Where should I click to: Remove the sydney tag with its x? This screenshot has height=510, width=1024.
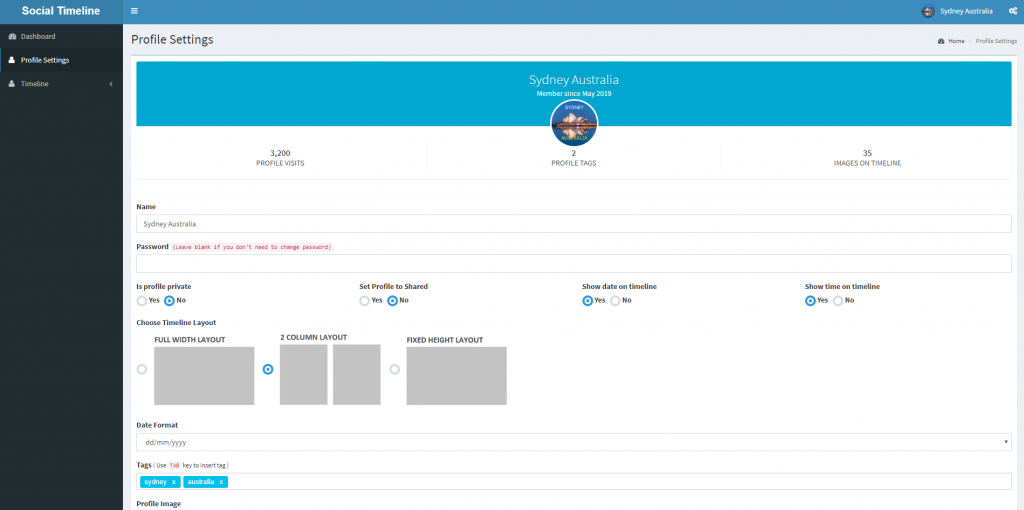click(173, 482)
